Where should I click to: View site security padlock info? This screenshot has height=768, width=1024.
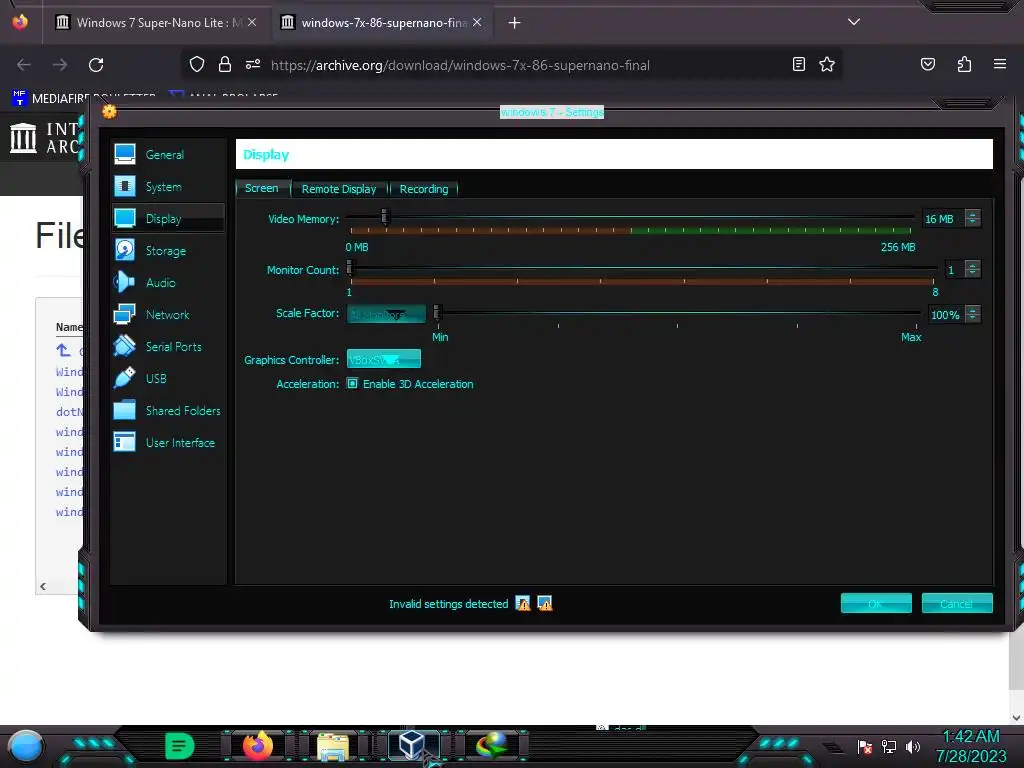click(225, 64)
